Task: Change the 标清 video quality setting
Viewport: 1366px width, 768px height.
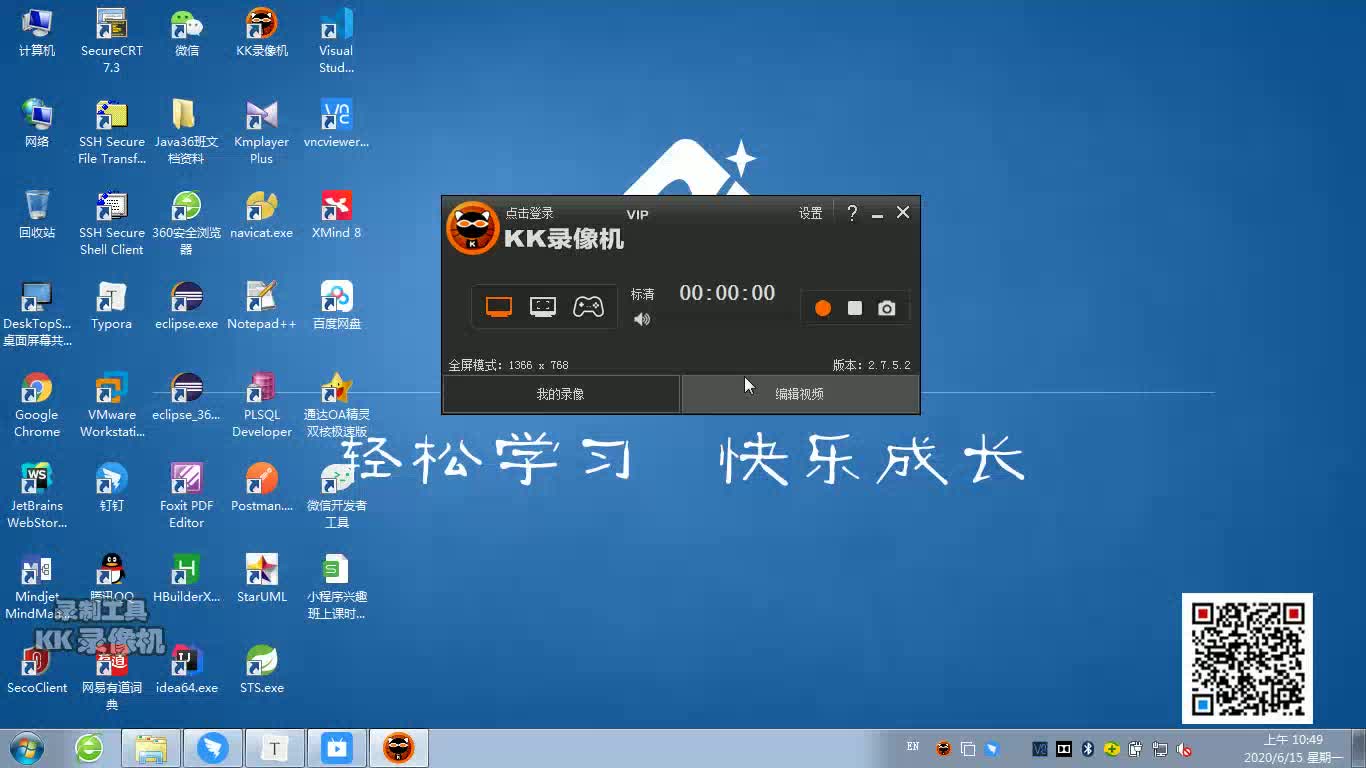Action: tap(642, 294)
